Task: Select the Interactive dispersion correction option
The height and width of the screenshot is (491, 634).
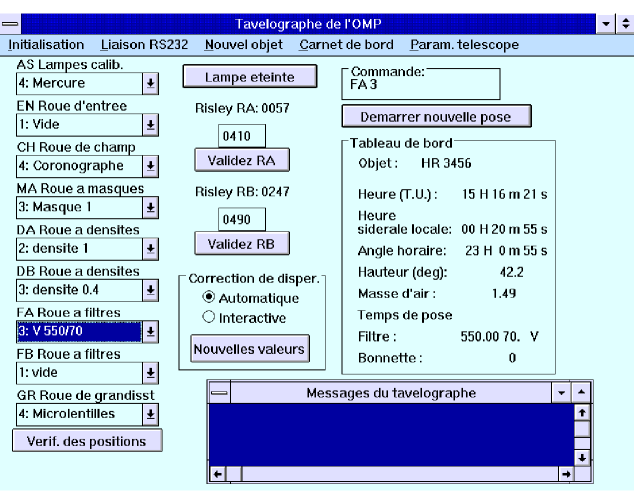Action: tap(208, 318)
